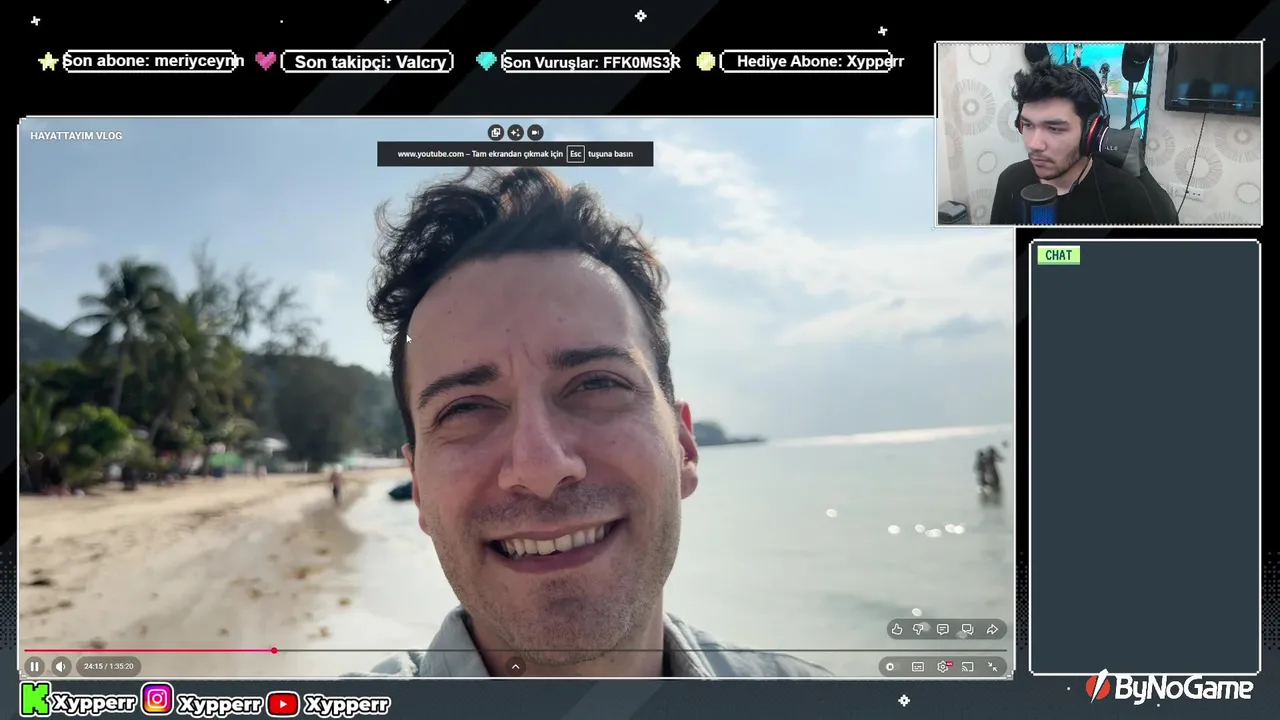Toggle the autoplay switch

(x=890, y=667)
